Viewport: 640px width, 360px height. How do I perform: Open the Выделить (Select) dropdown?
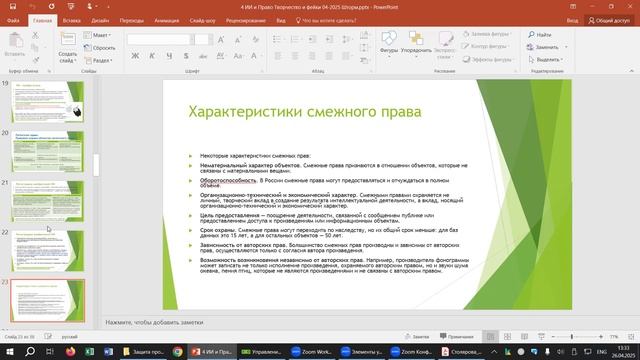(546, 60)
